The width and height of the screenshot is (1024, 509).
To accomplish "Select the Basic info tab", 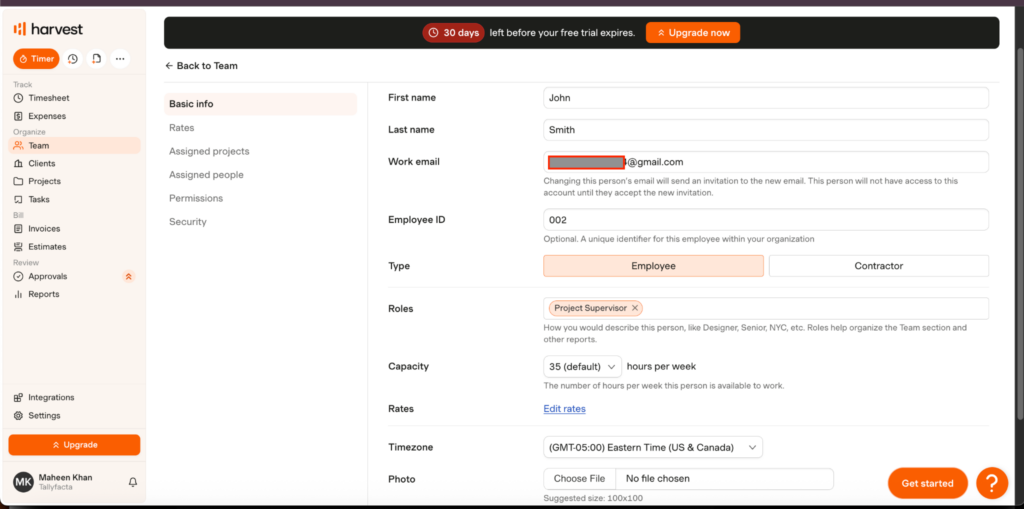I will tap(261, 104).
